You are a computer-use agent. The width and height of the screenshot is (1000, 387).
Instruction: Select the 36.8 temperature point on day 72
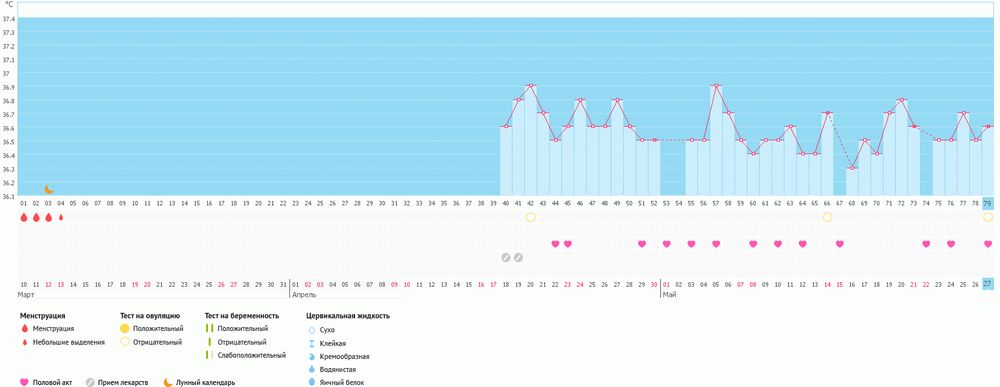(x=901, y=99)
